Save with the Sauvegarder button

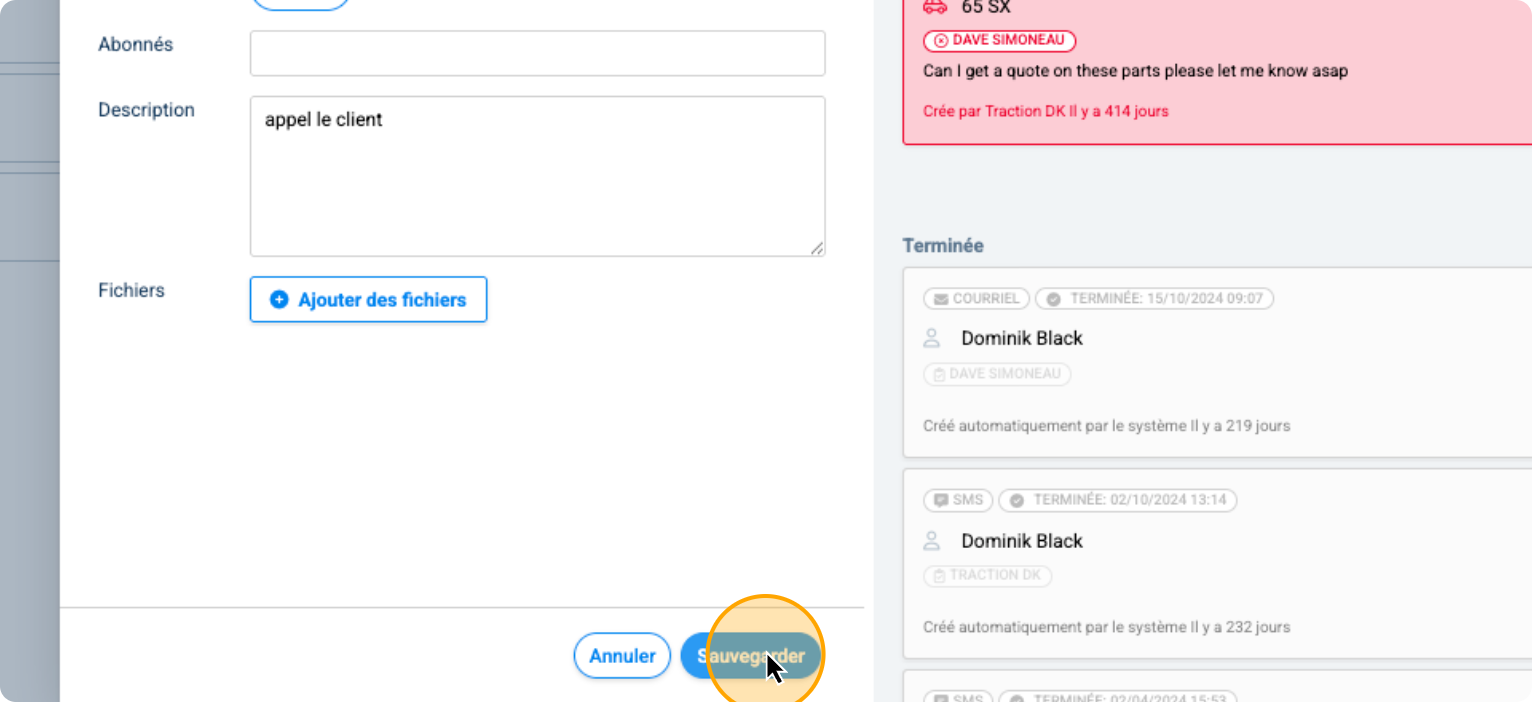tap(751, 656)
